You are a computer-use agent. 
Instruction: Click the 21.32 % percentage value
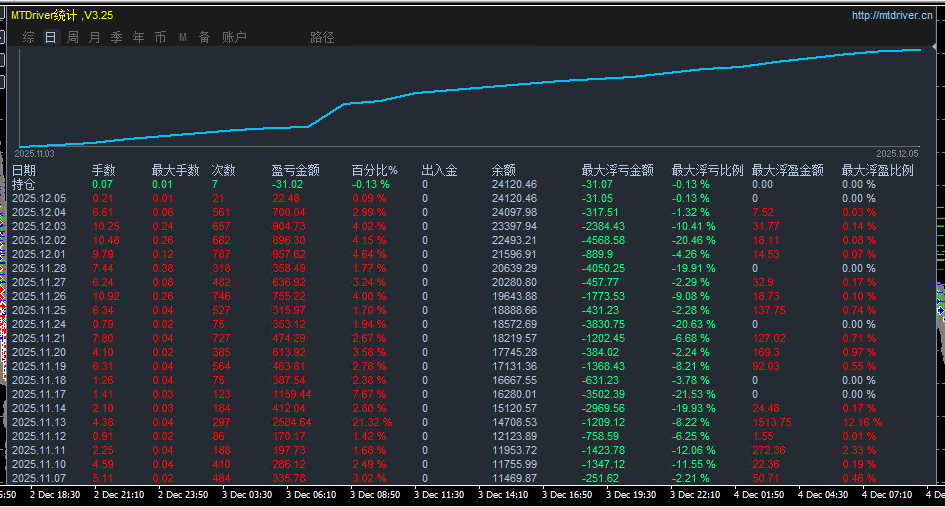[x=372, y=422]
